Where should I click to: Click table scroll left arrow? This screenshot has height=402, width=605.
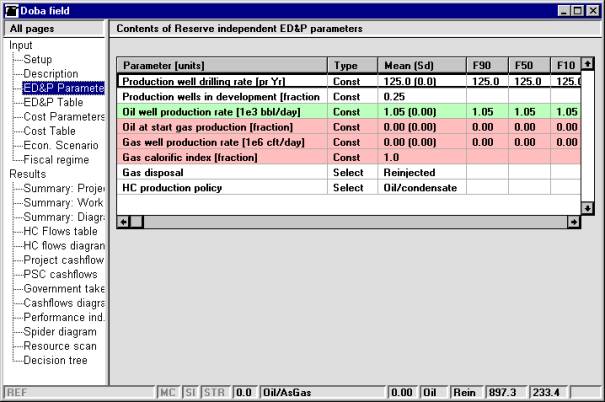click(123, 222)
